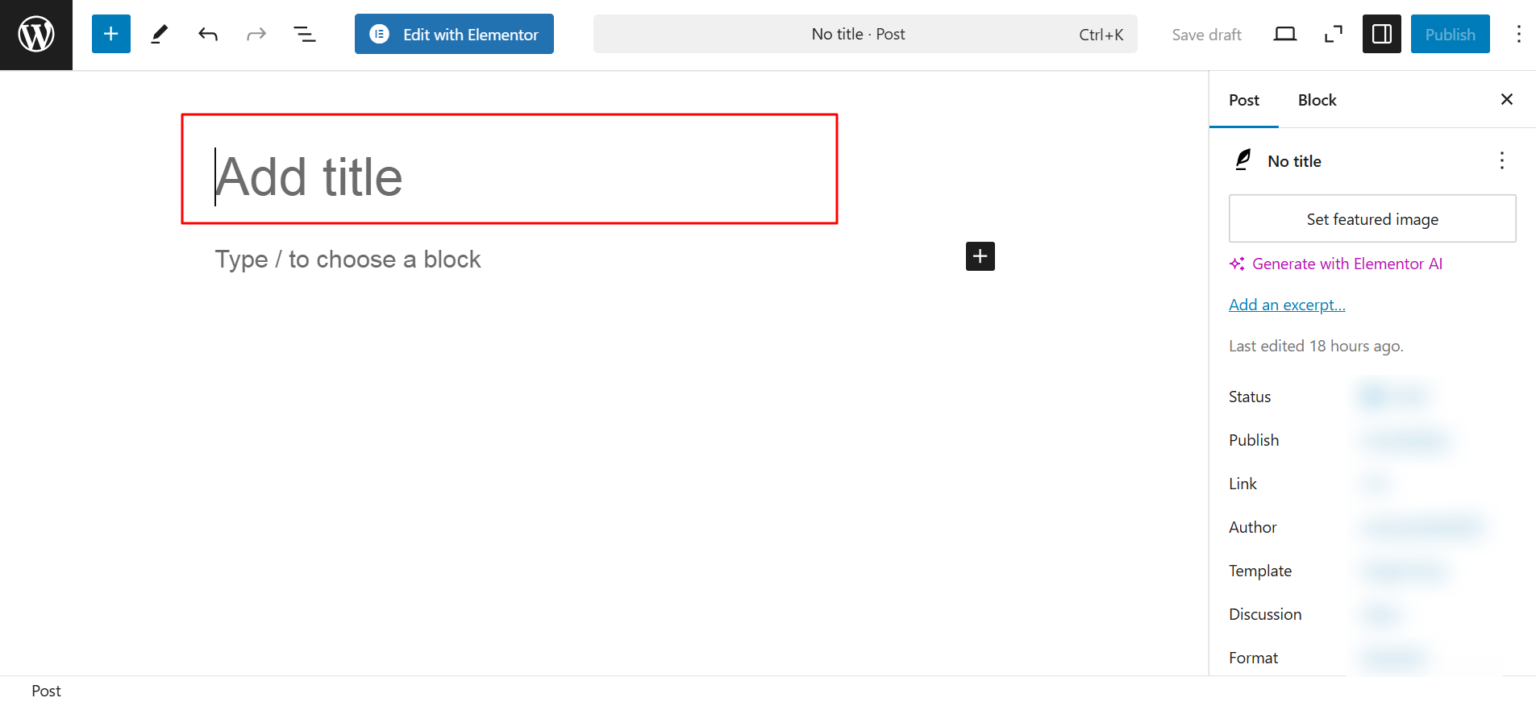This screenshot has height=702, width=1536.
Task: Undo the last change
Action: [207, 33]
